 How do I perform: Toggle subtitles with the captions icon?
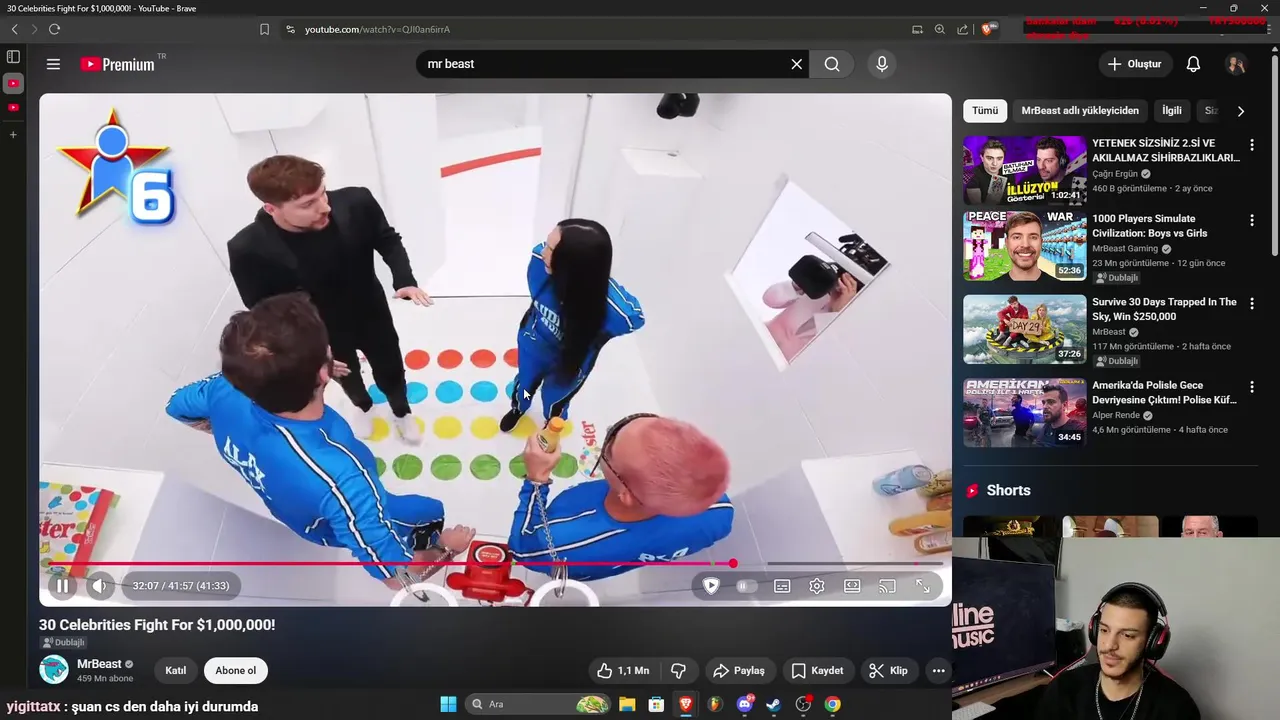782,586
